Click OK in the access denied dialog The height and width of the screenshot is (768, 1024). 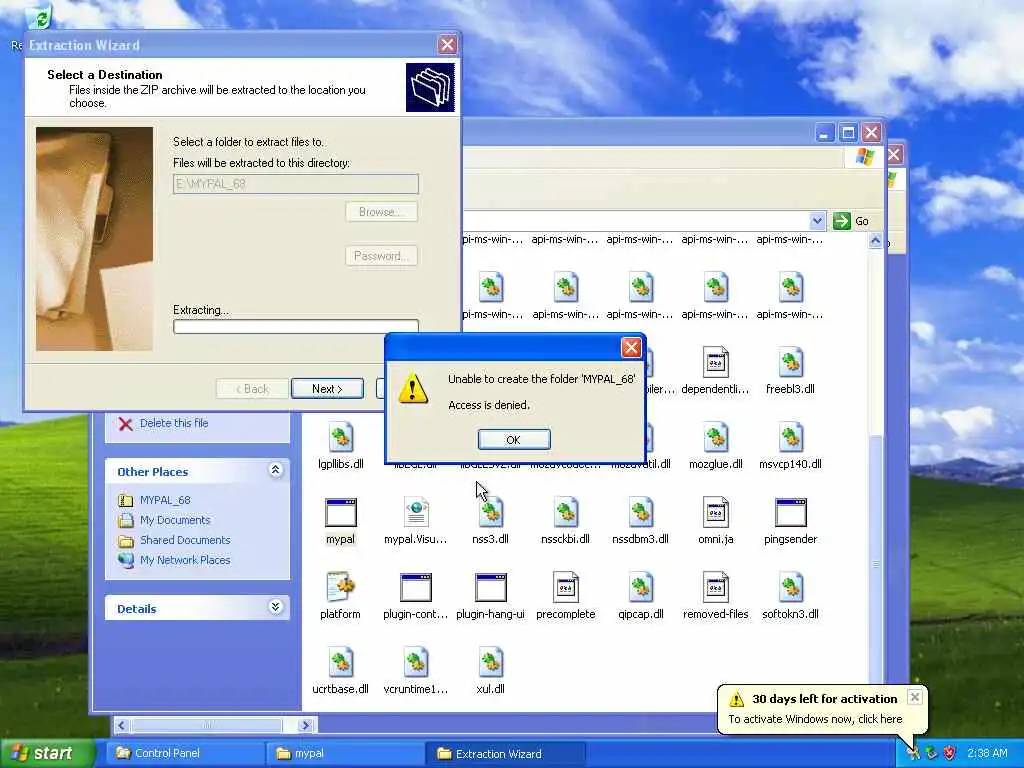point(514,440)
